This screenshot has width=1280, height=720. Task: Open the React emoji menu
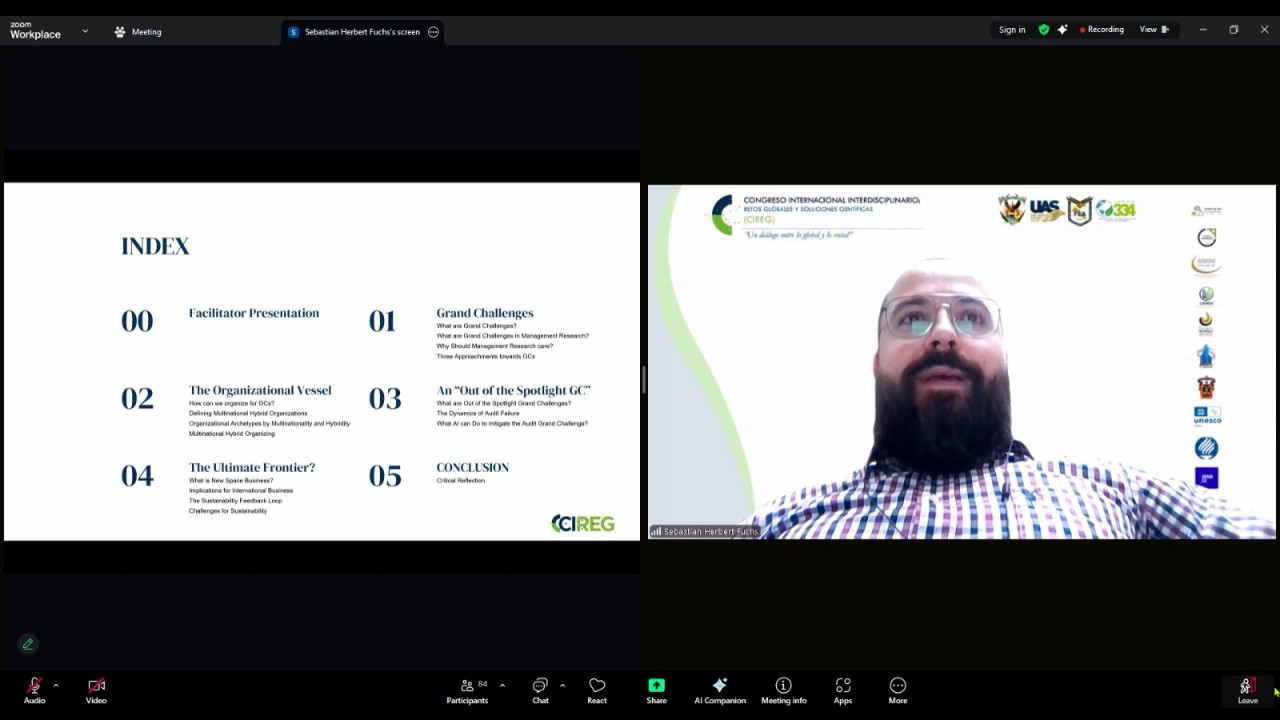[x=597, y=690]
